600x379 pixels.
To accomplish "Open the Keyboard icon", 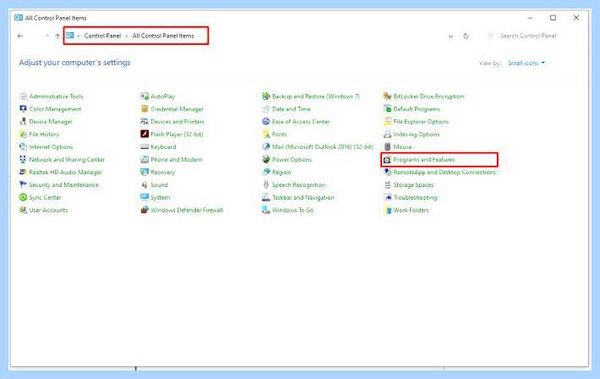I will 145,147.
